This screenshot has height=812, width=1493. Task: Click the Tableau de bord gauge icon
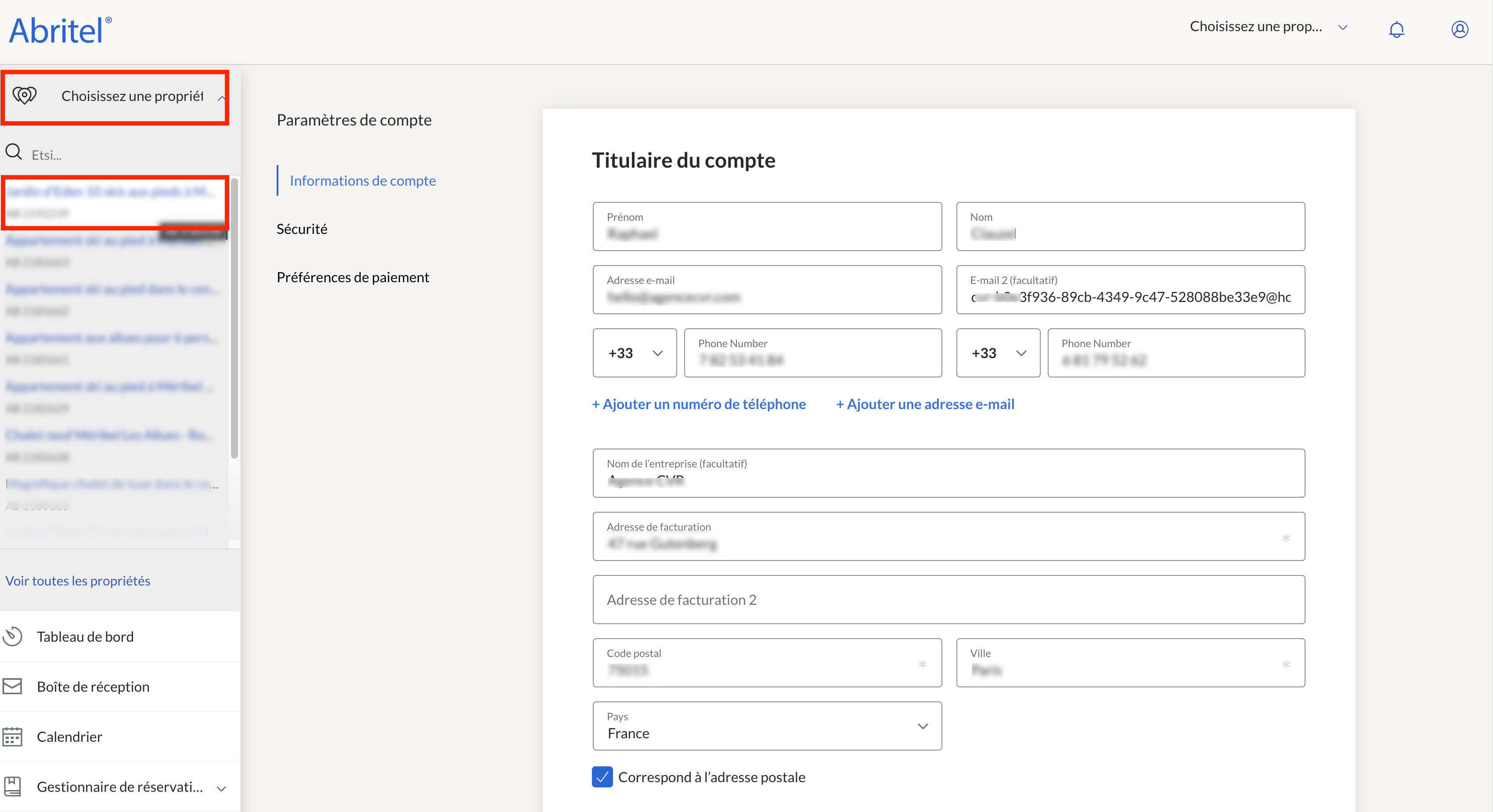(13, 636)
